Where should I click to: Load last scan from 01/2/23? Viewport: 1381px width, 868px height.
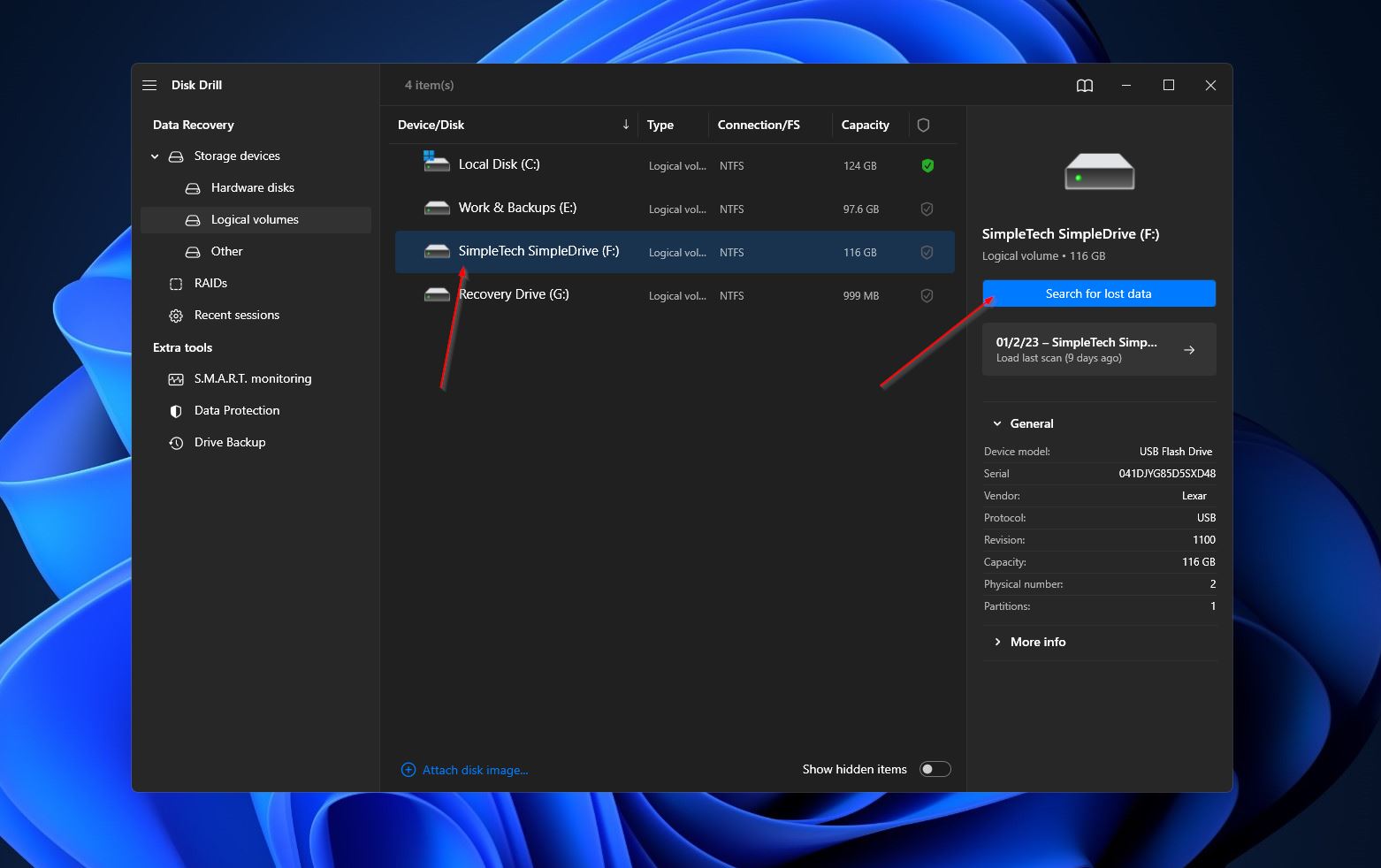pos(1099,349)
